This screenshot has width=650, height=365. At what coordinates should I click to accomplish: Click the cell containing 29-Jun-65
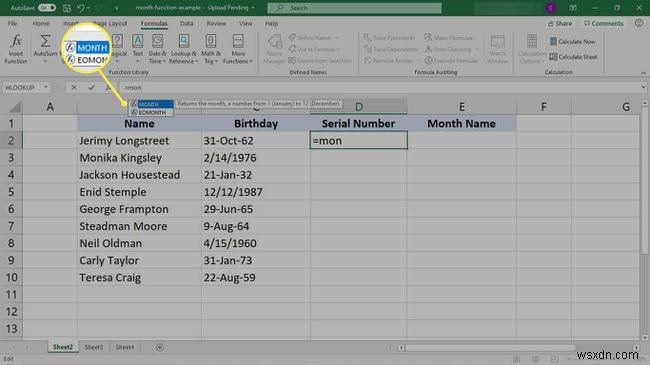click(256, 209)
